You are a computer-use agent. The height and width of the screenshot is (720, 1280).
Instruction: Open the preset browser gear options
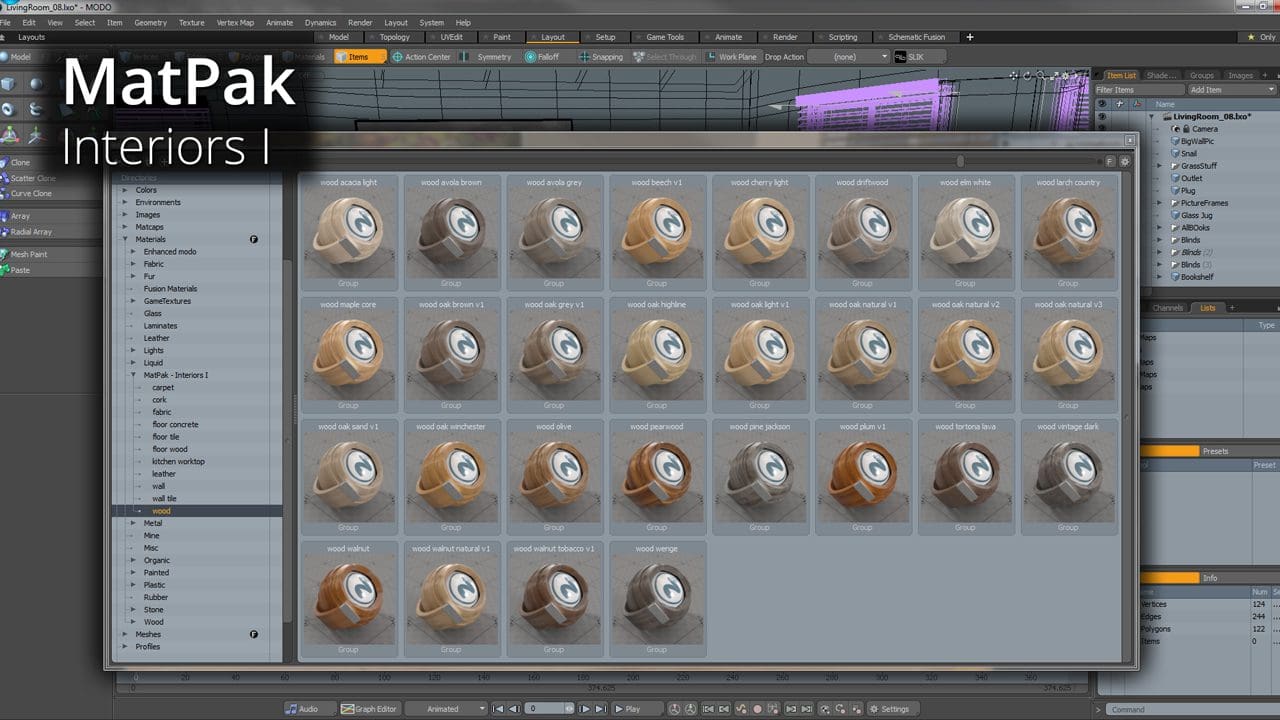coord(1125,161)
